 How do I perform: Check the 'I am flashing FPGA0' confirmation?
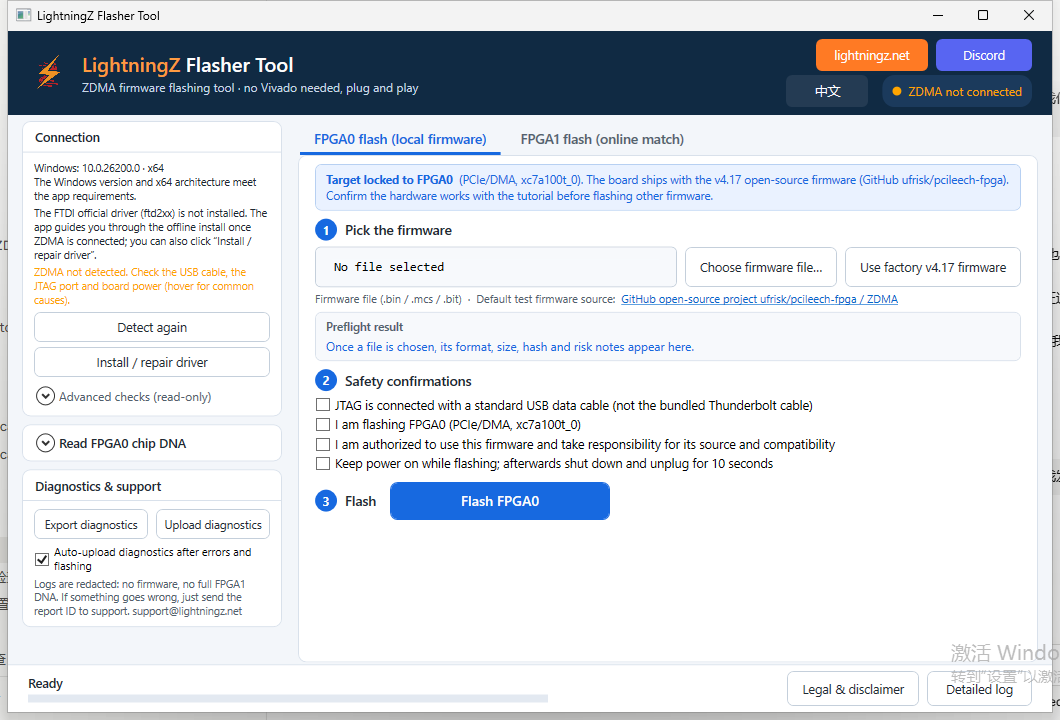[x=323, y=425]
